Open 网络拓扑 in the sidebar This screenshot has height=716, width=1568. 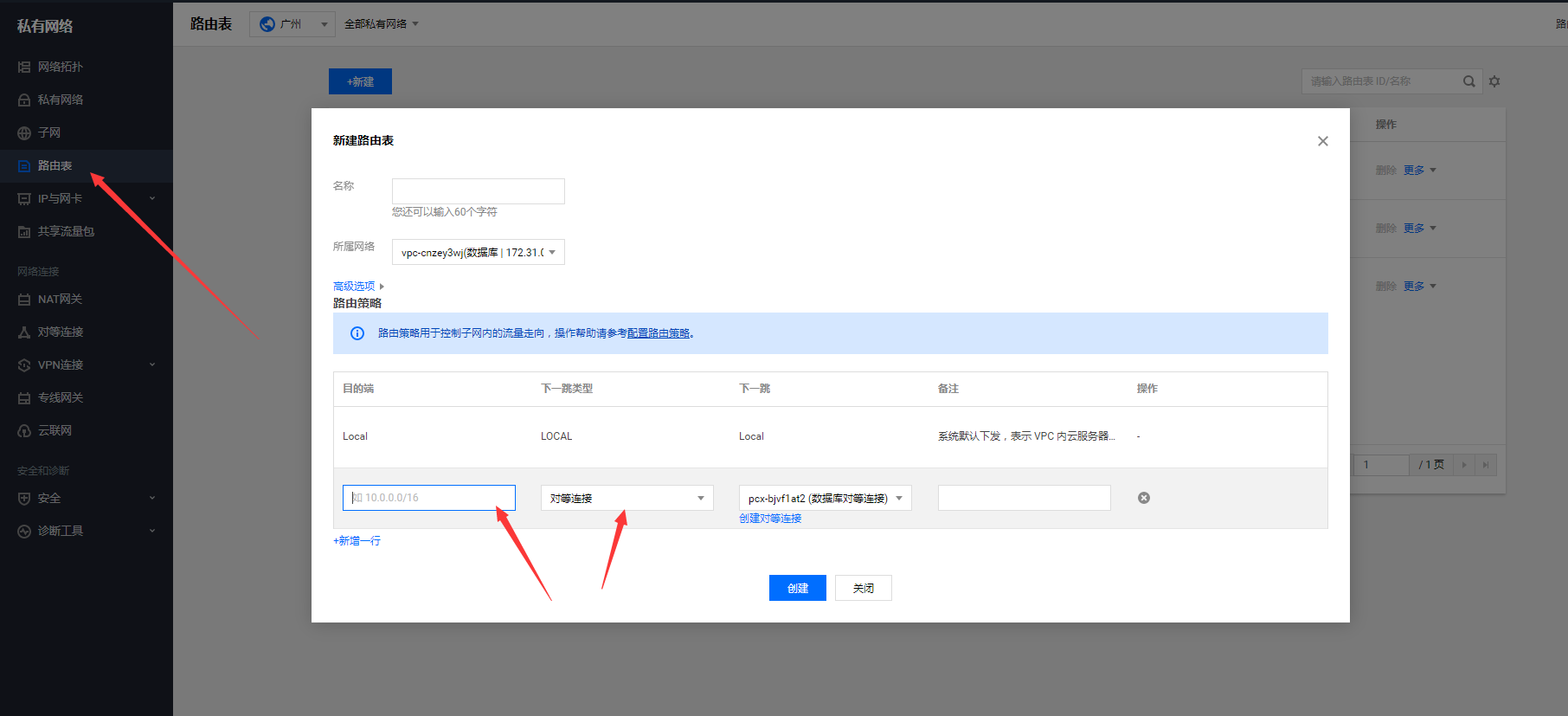(60, 67)
